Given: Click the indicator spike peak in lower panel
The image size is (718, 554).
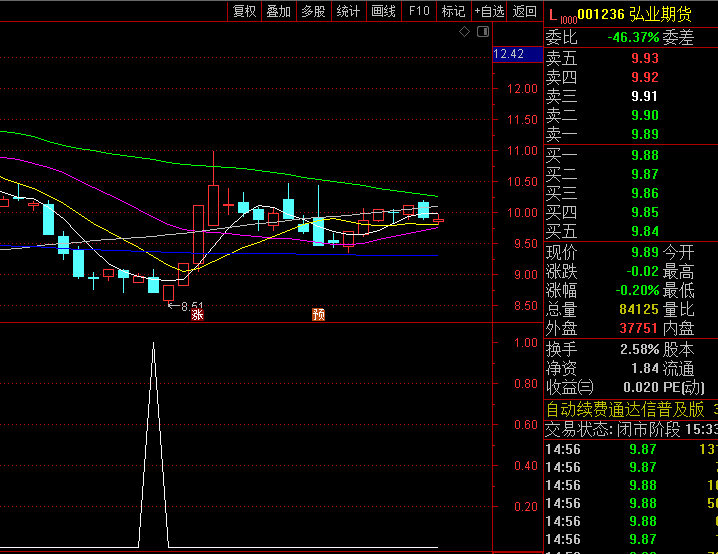Looking at the screenshot, I should click(153, 345).
